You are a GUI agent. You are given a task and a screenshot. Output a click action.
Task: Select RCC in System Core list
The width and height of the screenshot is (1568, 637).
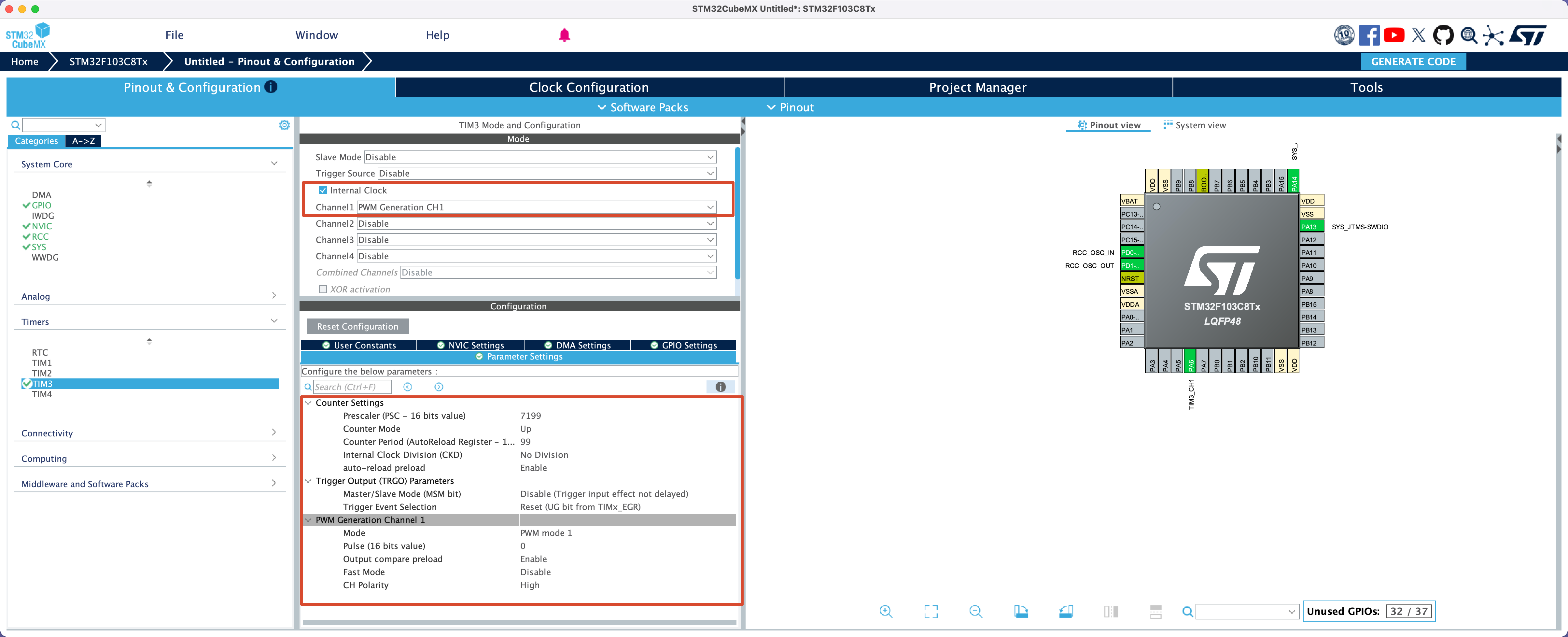(x=40, y=237)
